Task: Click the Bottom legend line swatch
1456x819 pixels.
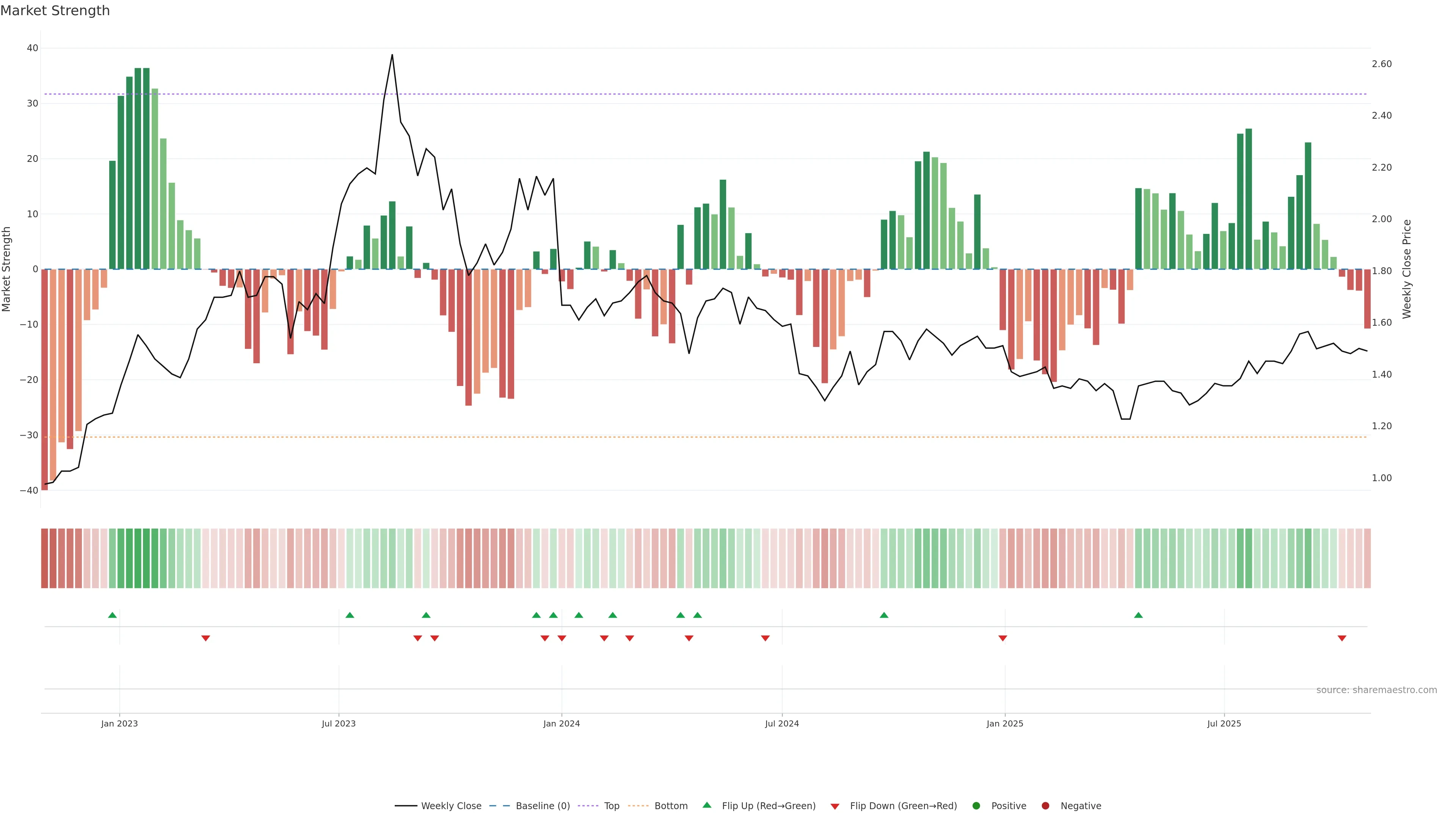Action: (x=638, y=805)
